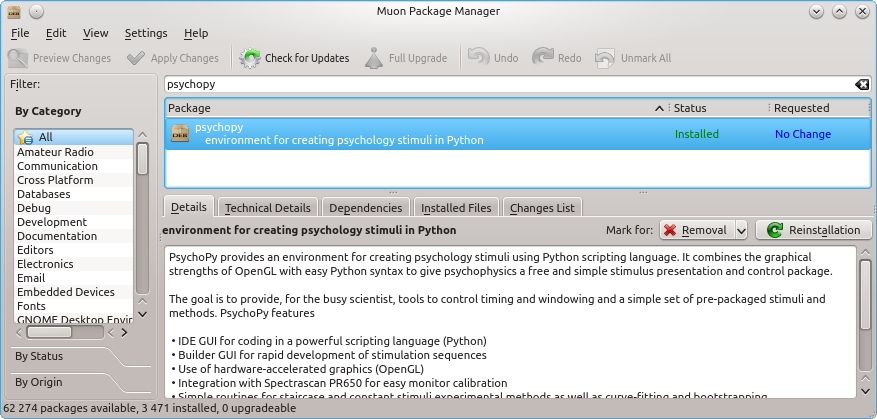Click the Preview Changes toolbar icon
The image size is (877, 419).
[x=18, y=58]
